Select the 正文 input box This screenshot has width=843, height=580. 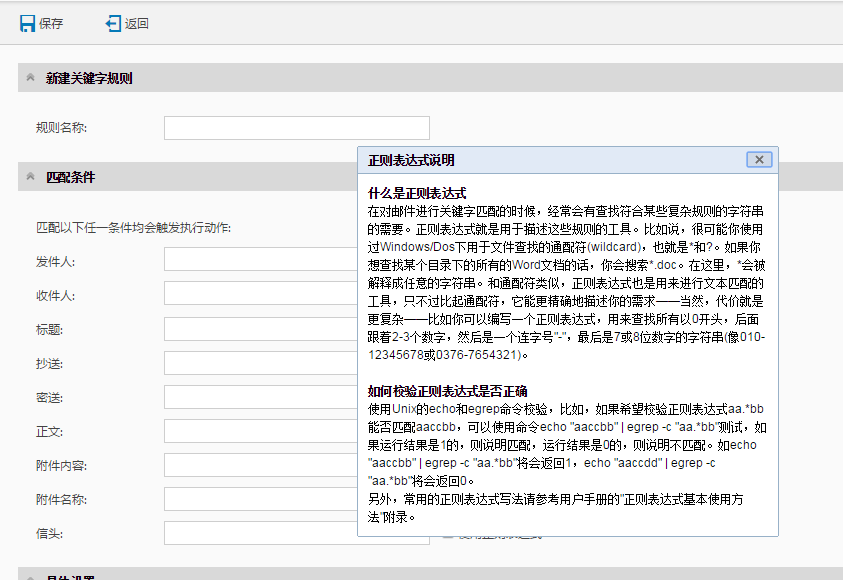(x=260, y=431)
